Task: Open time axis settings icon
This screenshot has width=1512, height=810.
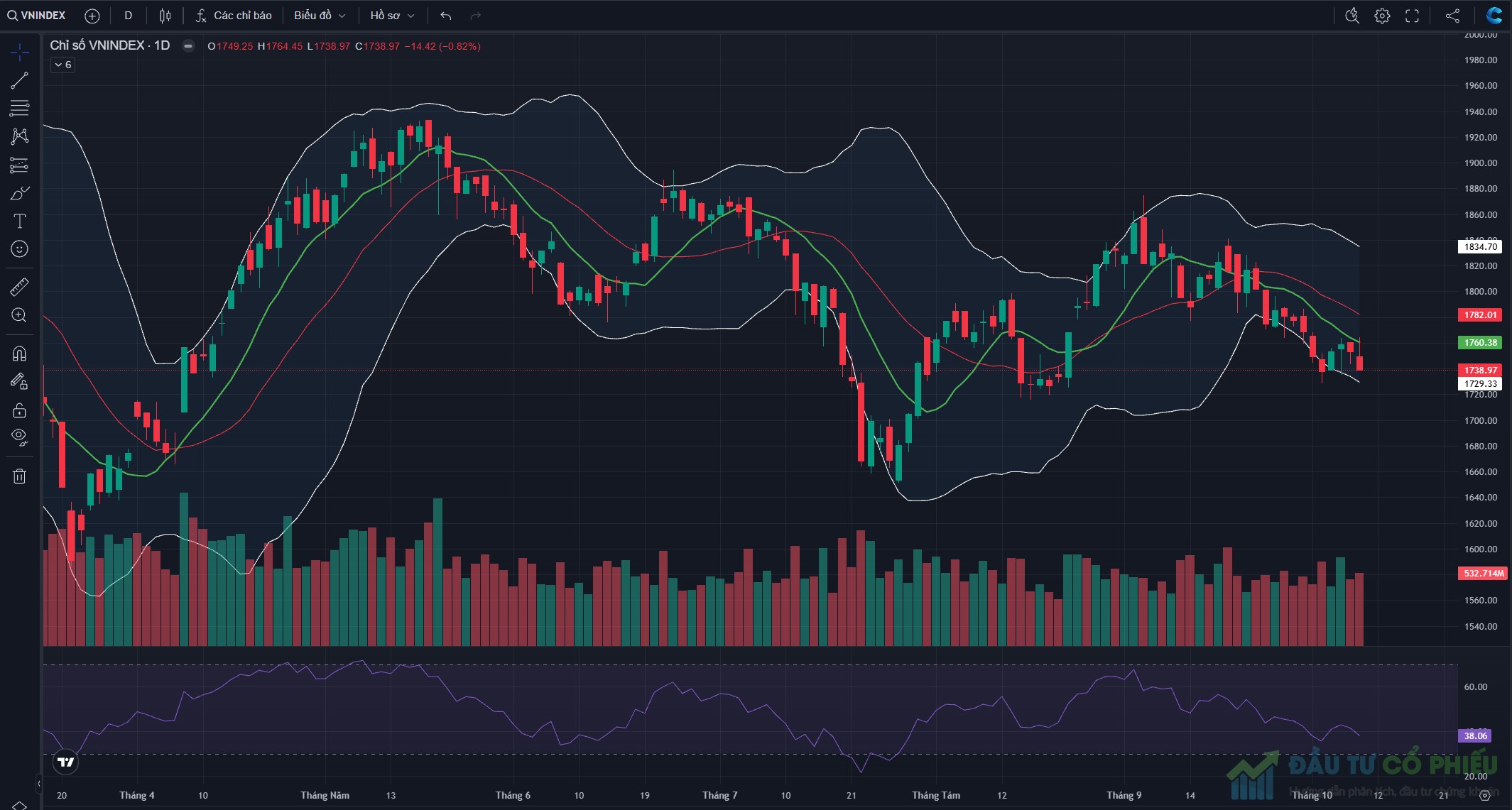Action: click(1484, 796)
